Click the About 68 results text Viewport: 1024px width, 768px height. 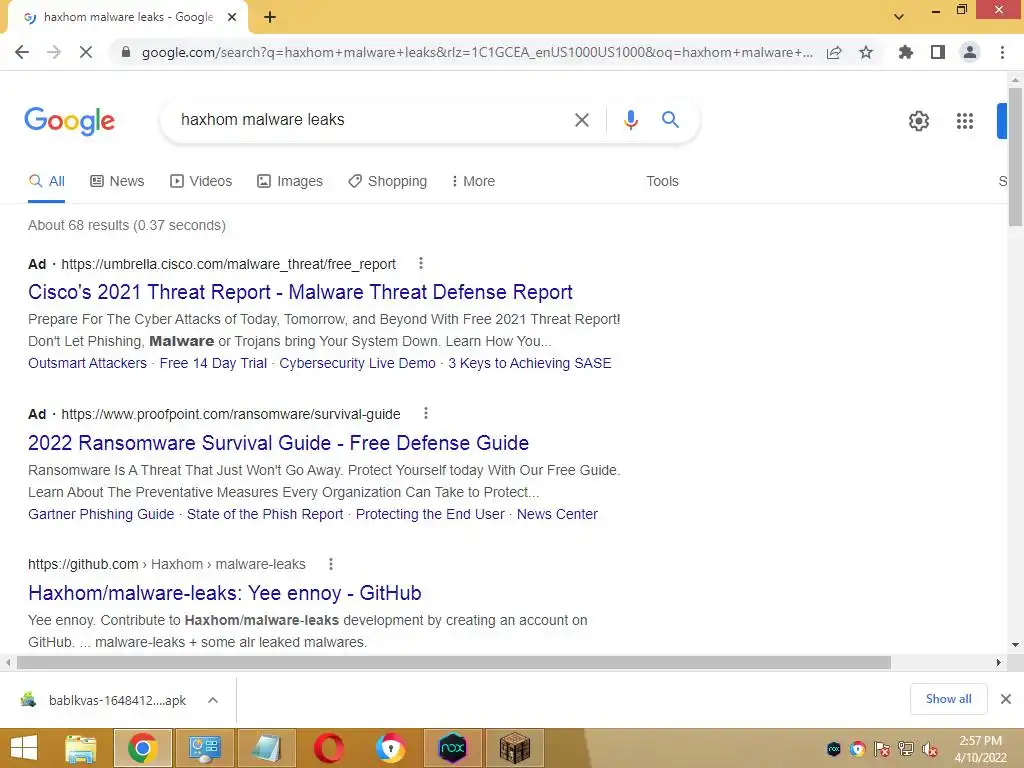[x=127, y=225]
